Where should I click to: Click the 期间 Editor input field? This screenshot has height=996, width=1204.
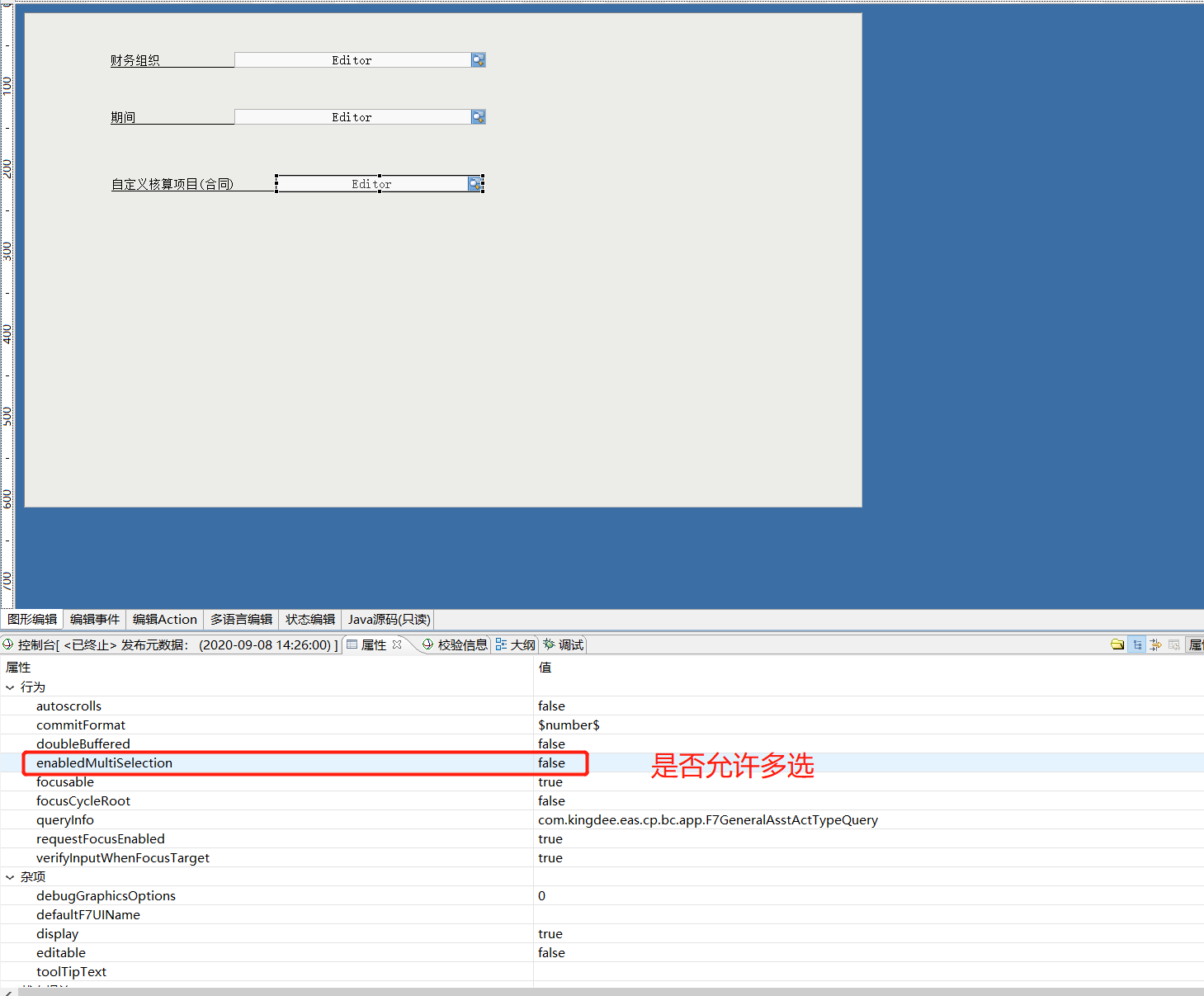tap(351, 116)
